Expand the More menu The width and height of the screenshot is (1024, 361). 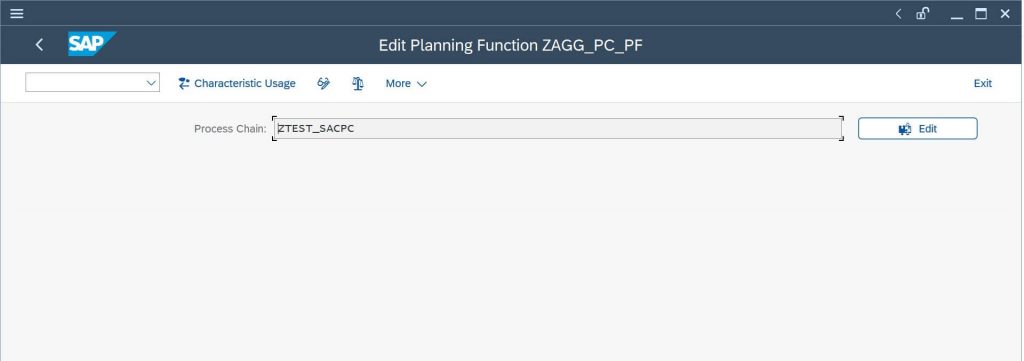(406, 83)
